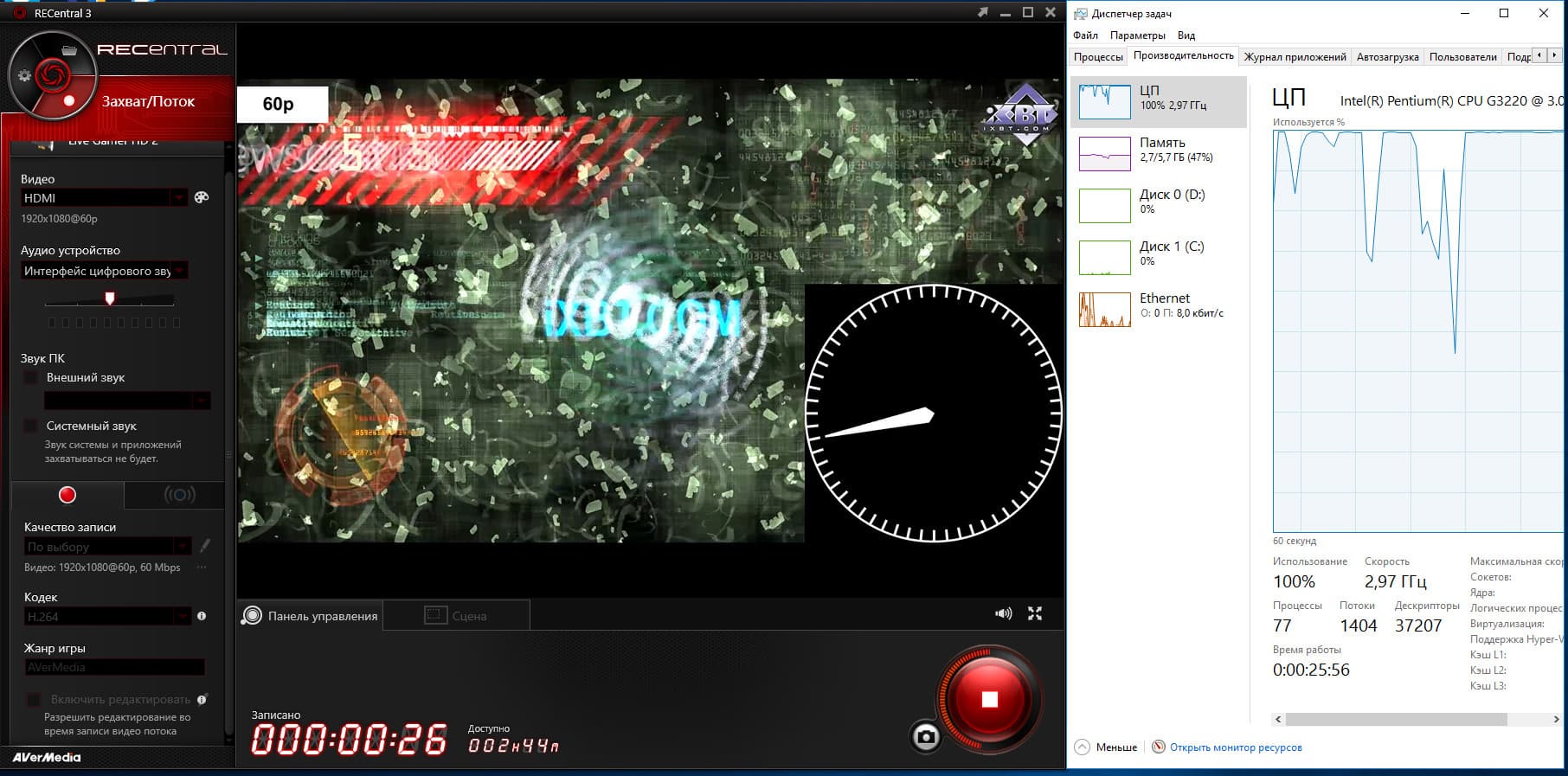The image size is (1568, 776).
Task: Adjust the audio volume slider handle
Action: click(x=110, y=298)
